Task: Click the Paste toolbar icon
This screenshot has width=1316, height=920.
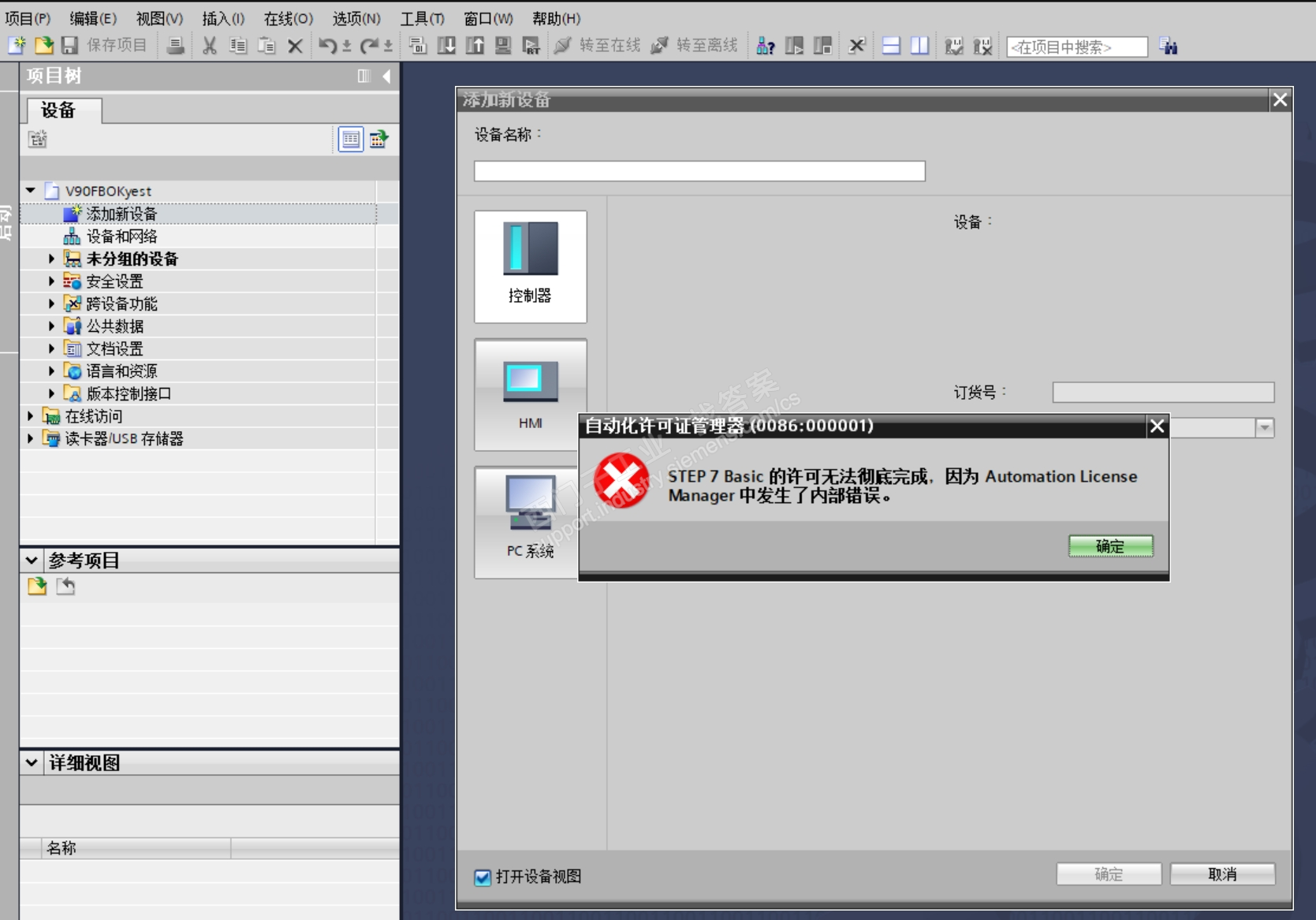Action: tap(267, 46)
